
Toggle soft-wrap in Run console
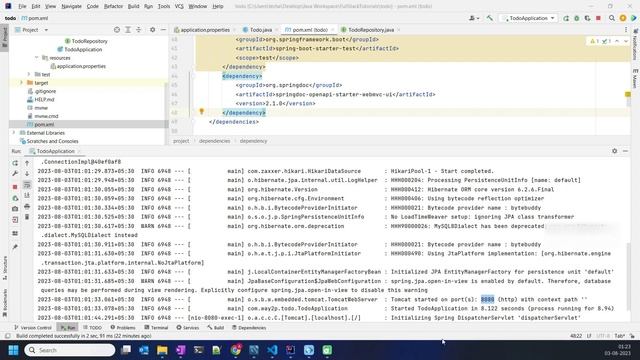27,185
